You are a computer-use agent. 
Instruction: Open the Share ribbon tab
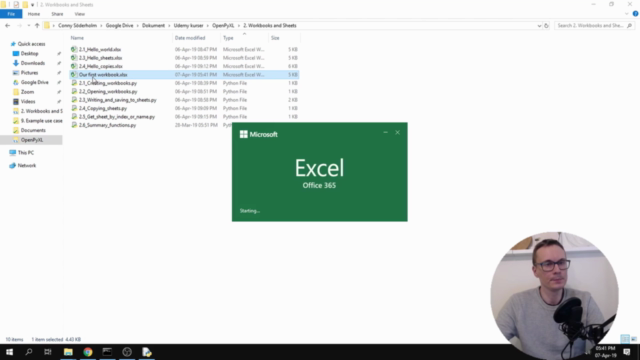57,14
